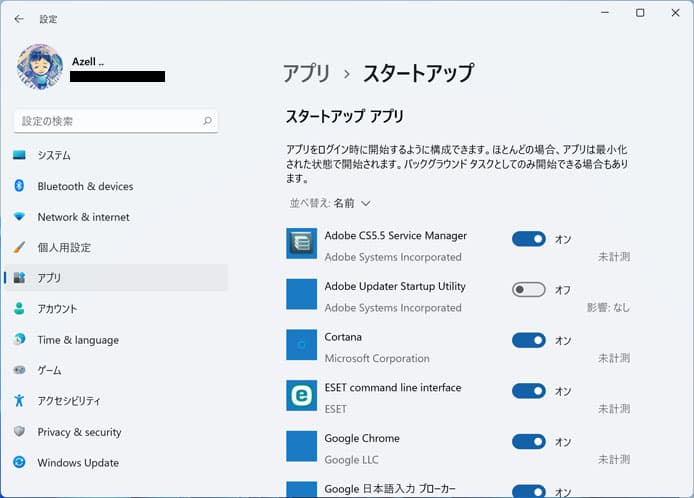The image size is (694, 498).
Task: Select the Time & language globe icon
Action: (19, 339)
